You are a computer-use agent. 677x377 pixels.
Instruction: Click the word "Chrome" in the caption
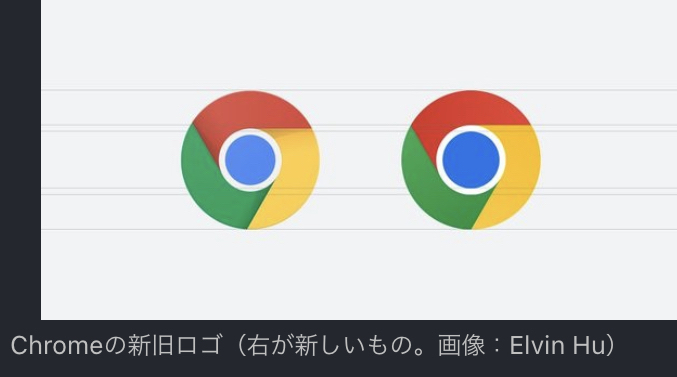57,345
